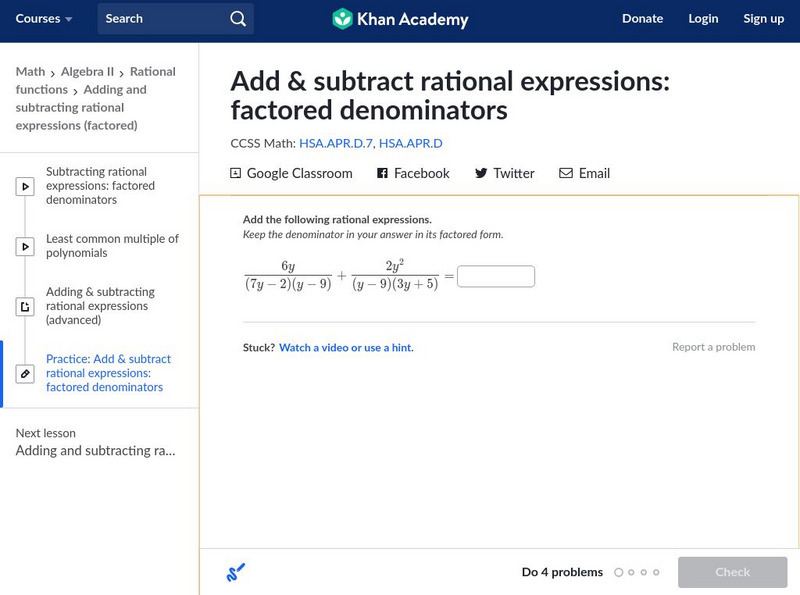Click the Twitter bird icon

481,173
